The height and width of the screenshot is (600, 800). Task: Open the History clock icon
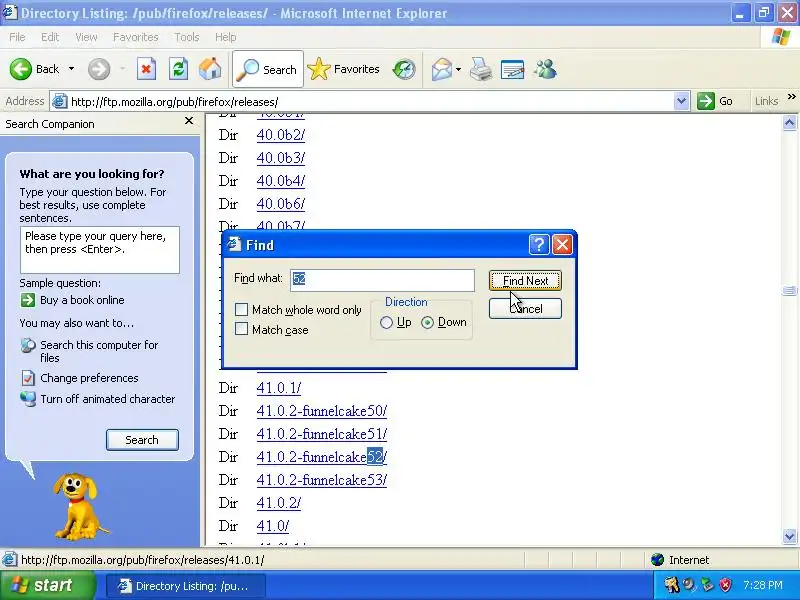404,69
